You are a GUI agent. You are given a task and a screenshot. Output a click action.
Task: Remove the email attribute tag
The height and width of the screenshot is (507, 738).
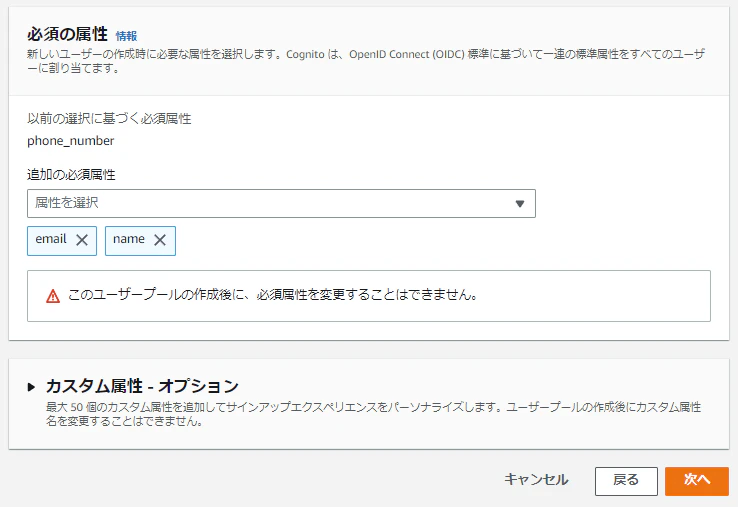[x=82, y=240]
